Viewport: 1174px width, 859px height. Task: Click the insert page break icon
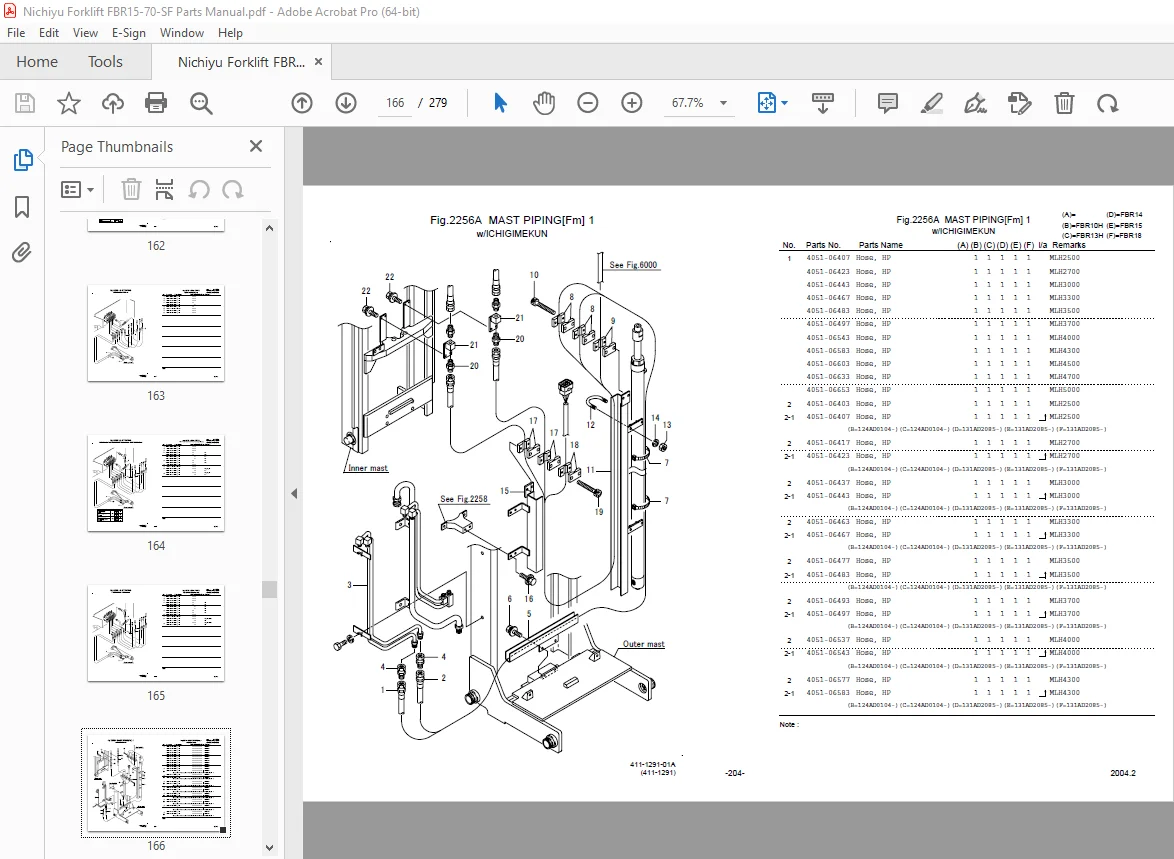point(164,189)
